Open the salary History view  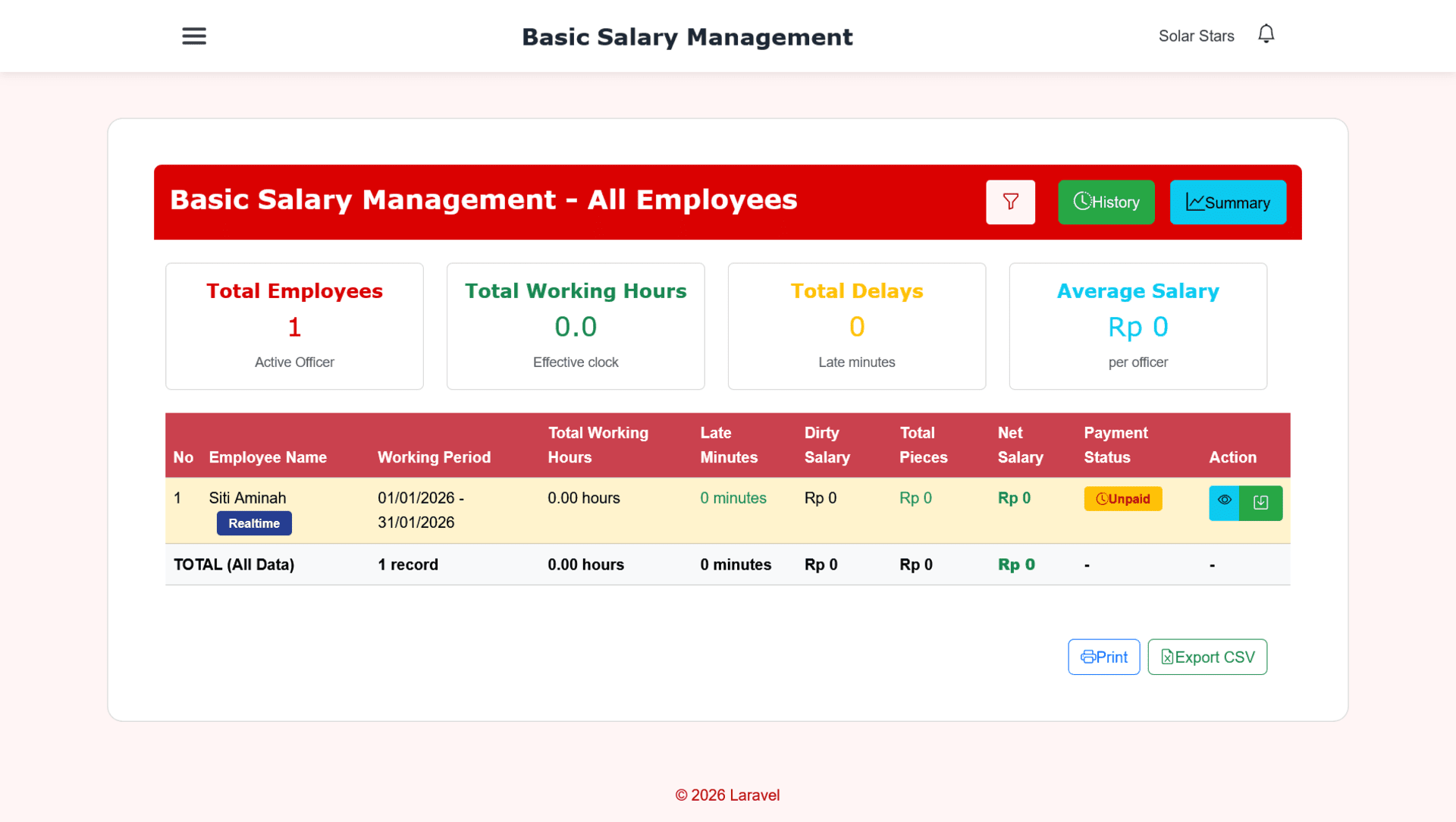[1106, 202]
